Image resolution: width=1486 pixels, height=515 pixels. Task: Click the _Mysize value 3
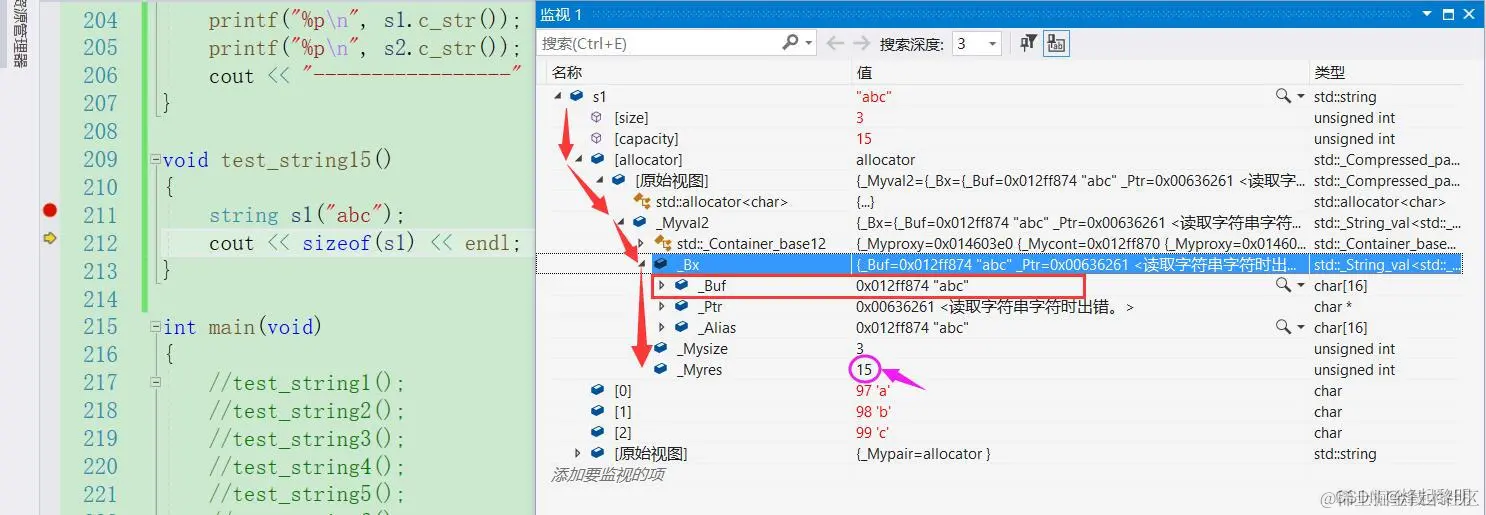pos(860,348)
